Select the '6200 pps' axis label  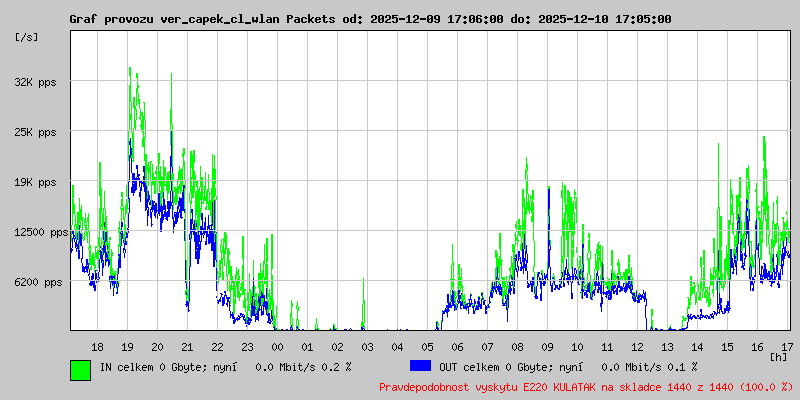click(38, 282)
